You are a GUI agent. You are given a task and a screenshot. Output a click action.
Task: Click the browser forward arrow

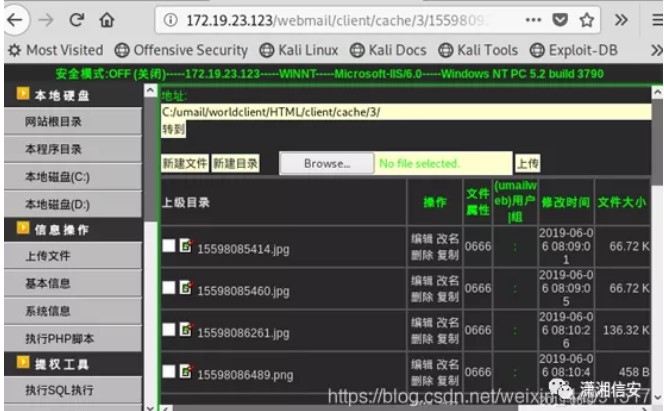point(46,20)
